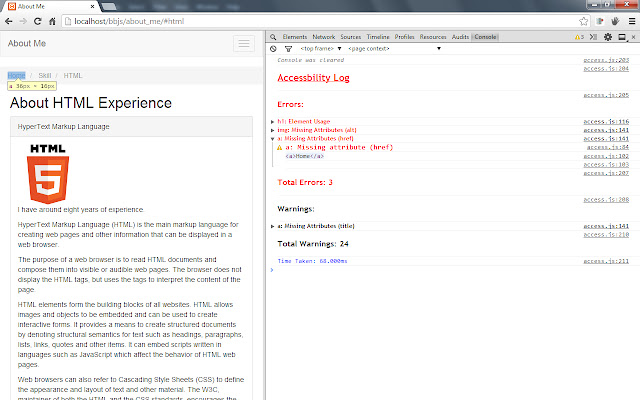Open access.js:116 source link
The width and height of the screenshot is (640, 400).
(x=606, y=121)
